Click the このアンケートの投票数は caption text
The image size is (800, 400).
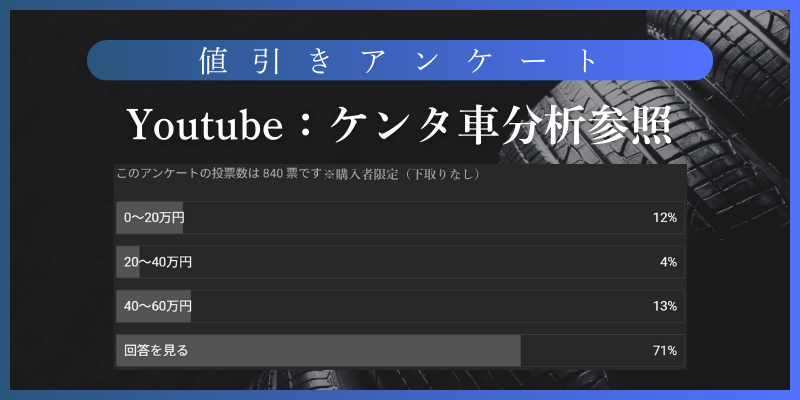(x=189, y=174)
